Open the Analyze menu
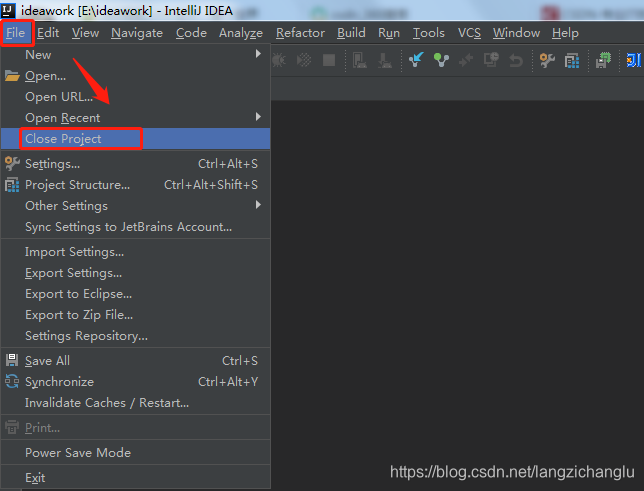 241,33
